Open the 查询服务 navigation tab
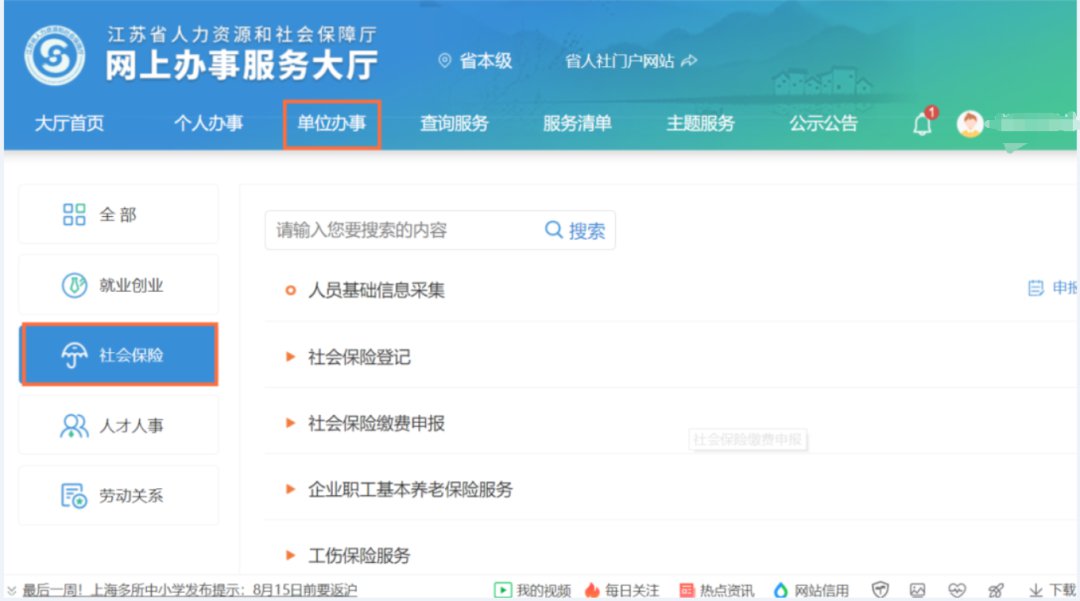The image size is (1080, 601). tap(454, 124)
